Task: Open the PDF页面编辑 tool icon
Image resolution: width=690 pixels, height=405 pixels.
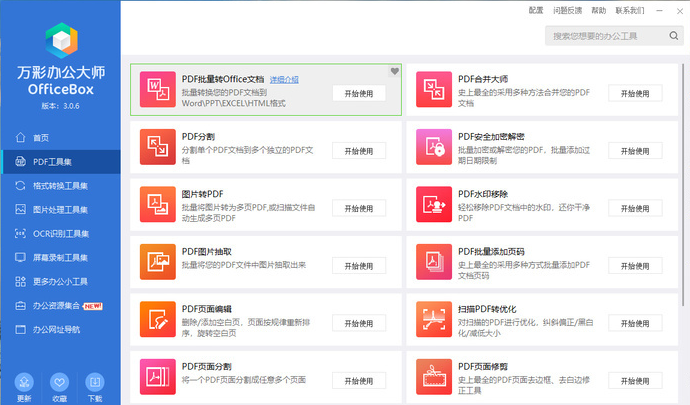Action: [158, 319]
